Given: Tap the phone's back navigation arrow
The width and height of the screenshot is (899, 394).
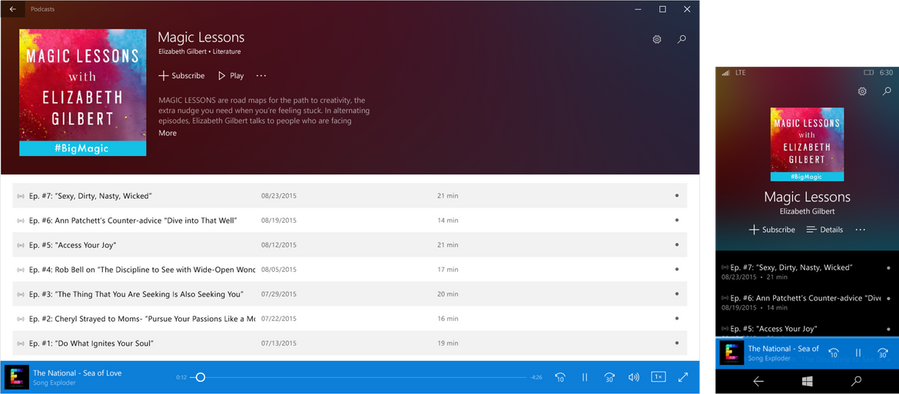Looking at the screenshot, I should click(758, 381).
